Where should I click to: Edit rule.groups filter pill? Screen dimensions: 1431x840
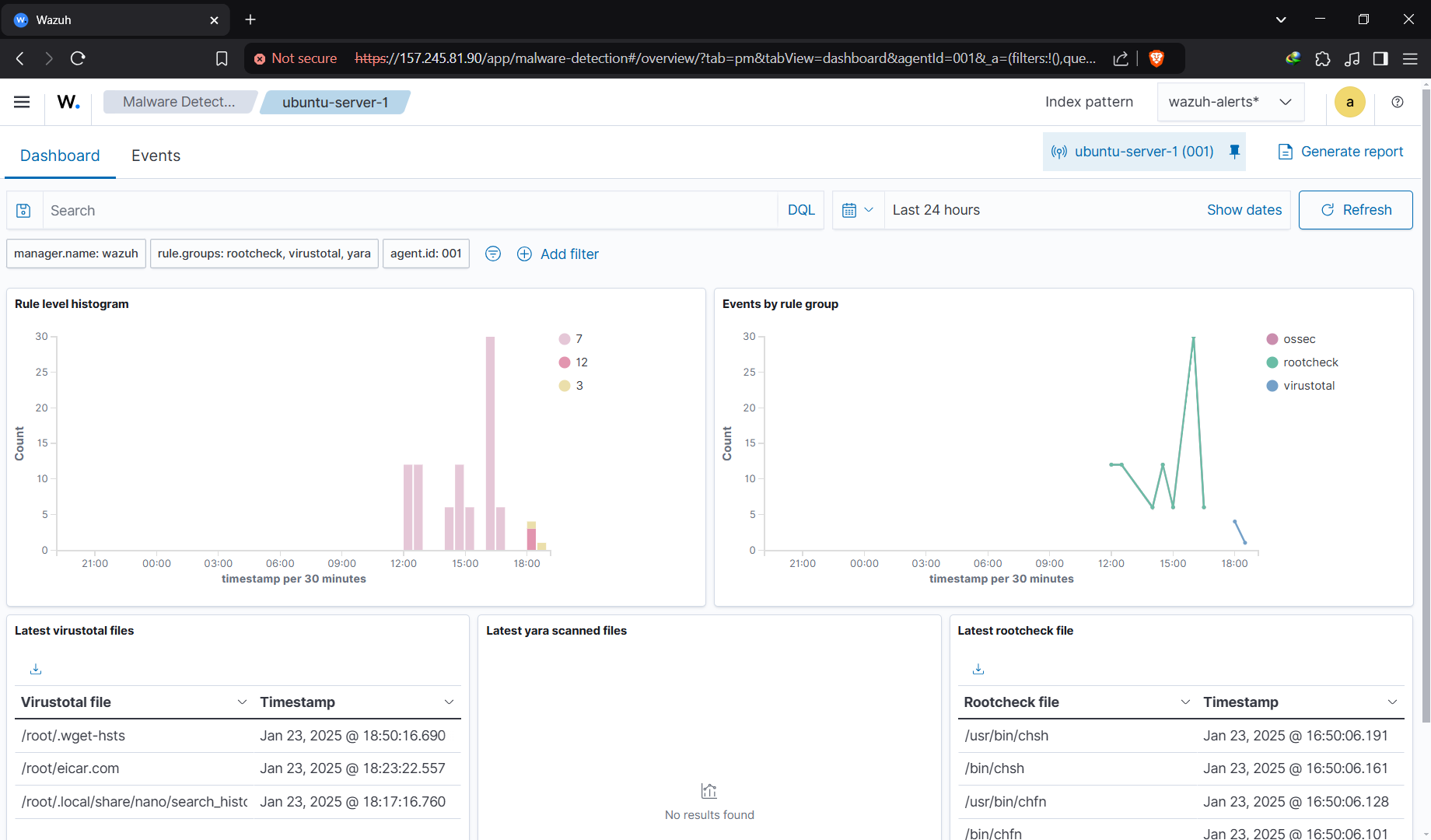click(264, 254)
